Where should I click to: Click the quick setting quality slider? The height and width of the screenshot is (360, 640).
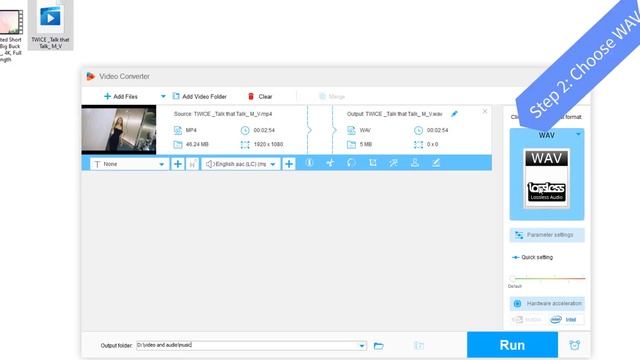549,278
